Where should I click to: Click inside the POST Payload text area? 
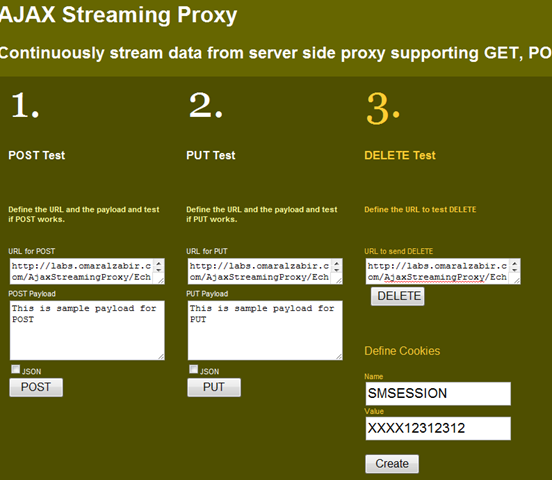click(x=87, y=330)
